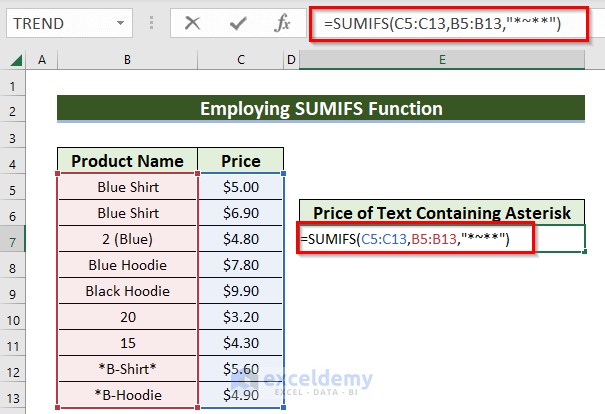Screen dimensions: 605x414
Task: Confirm the formula with the Enter checkmark
Action: coord(238,22)
